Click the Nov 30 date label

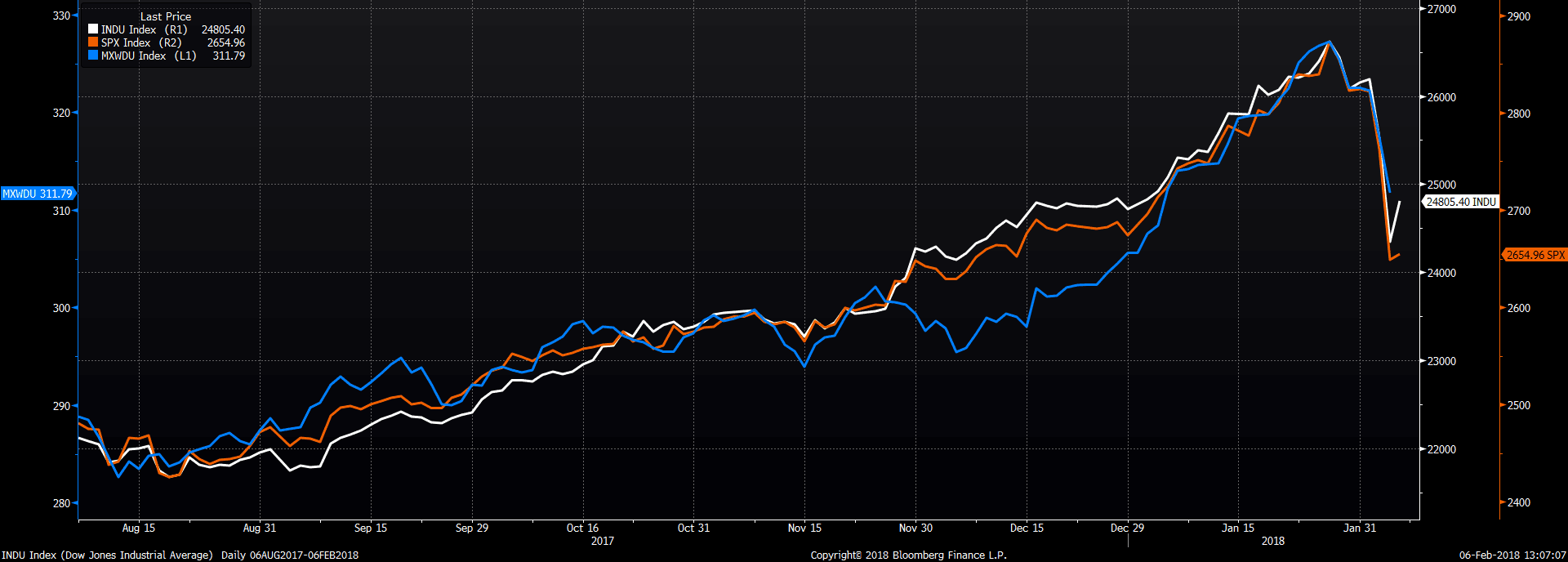coord(915,528)
